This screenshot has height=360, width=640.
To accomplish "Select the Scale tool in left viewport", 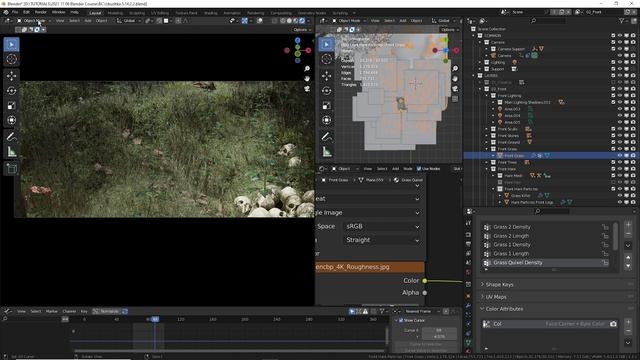I will pyautogui.click(x=11, y=106).
